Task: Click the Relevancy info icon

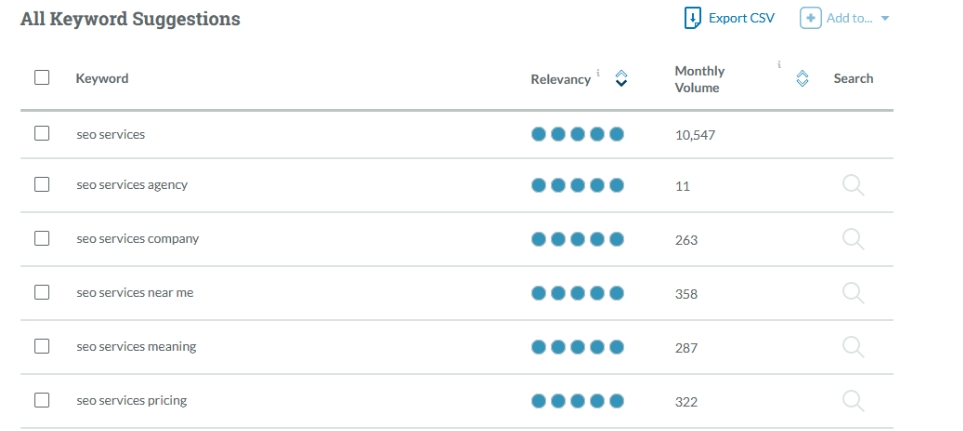Action: [599, 73]
